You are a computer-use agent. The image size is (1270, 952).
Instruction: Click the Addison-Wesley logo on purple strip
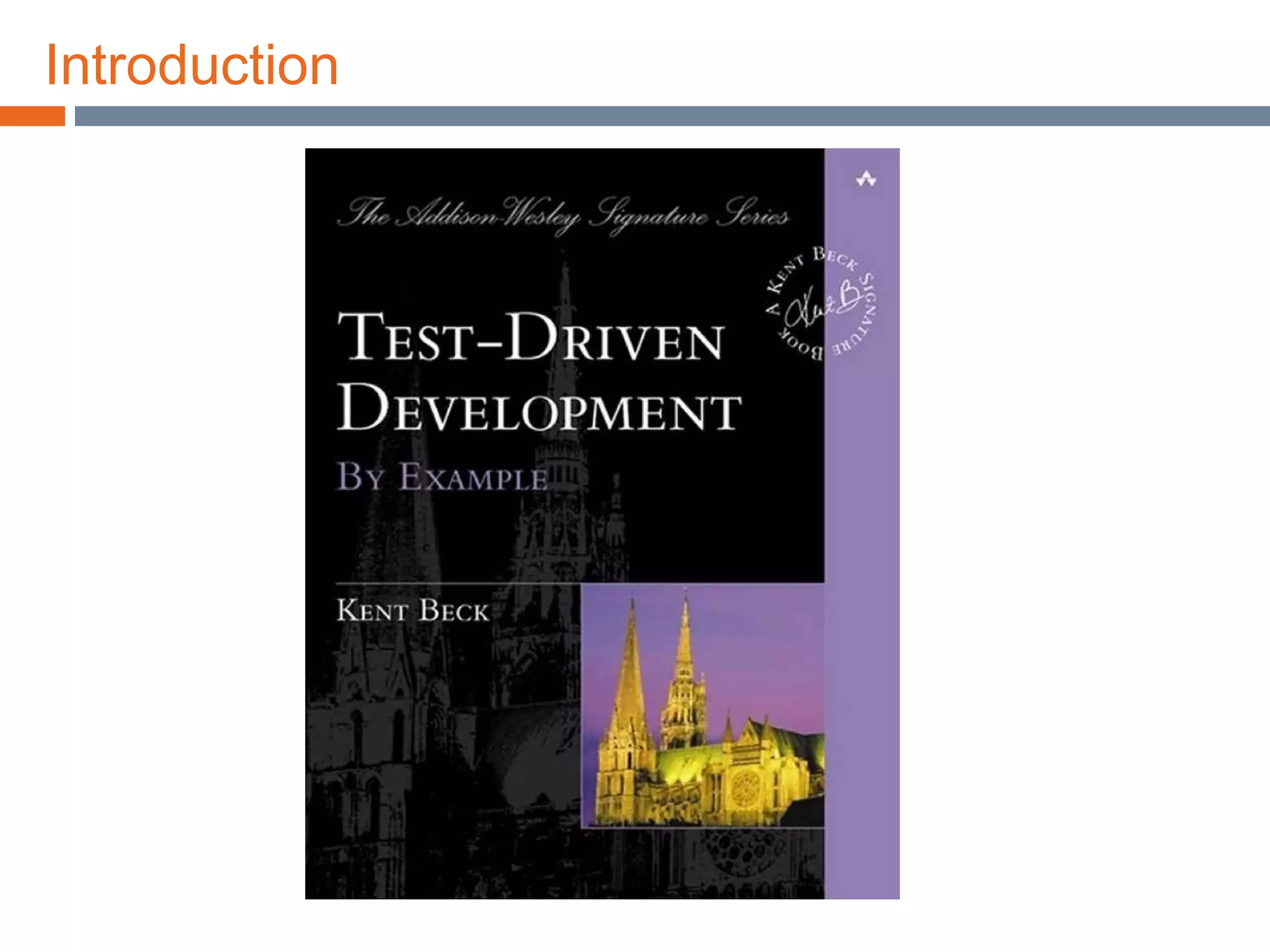tap(866, 180)
